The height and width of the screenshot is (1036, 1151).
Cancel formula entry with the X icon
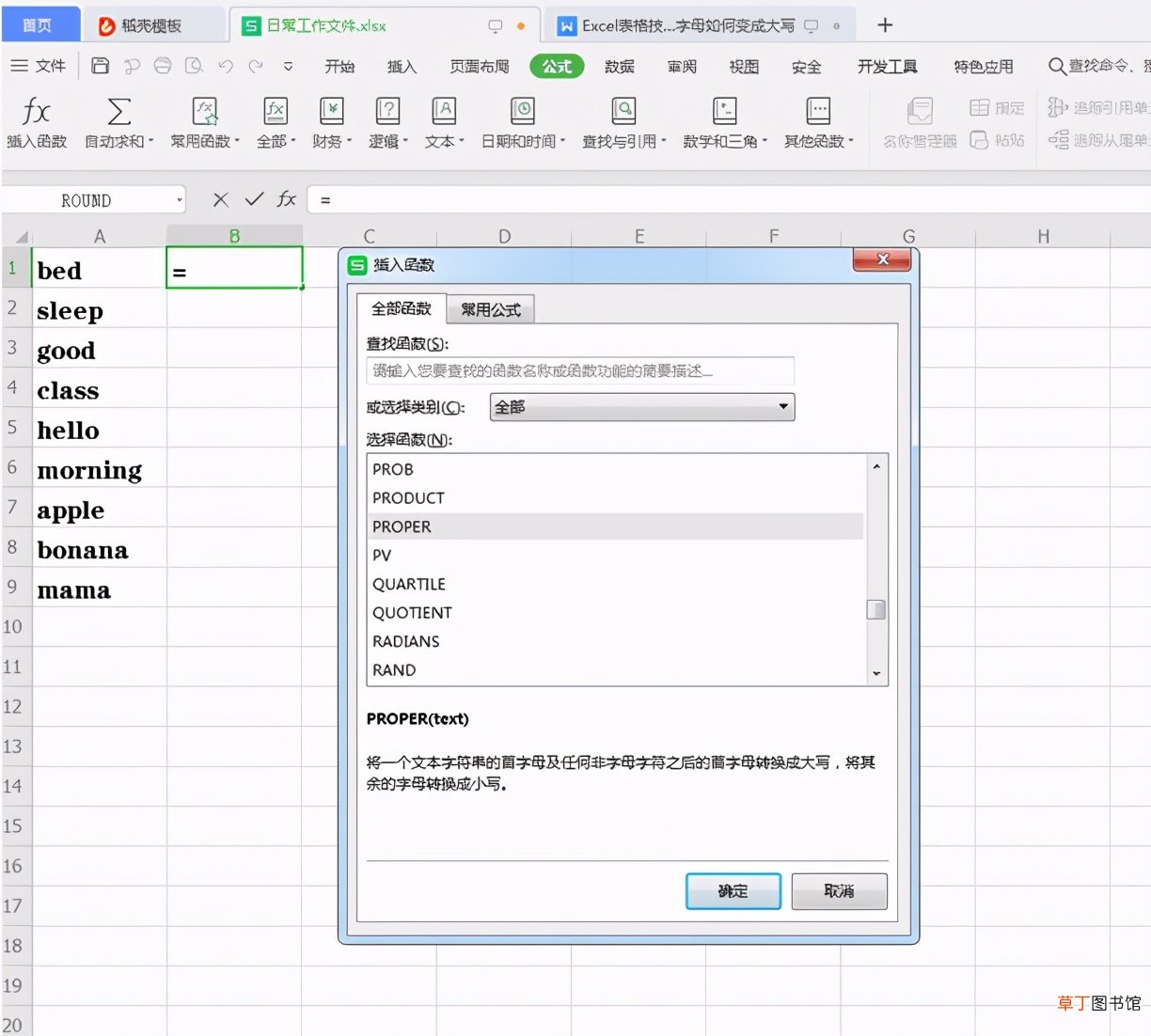pyautogui.click(x=221, y=199)
